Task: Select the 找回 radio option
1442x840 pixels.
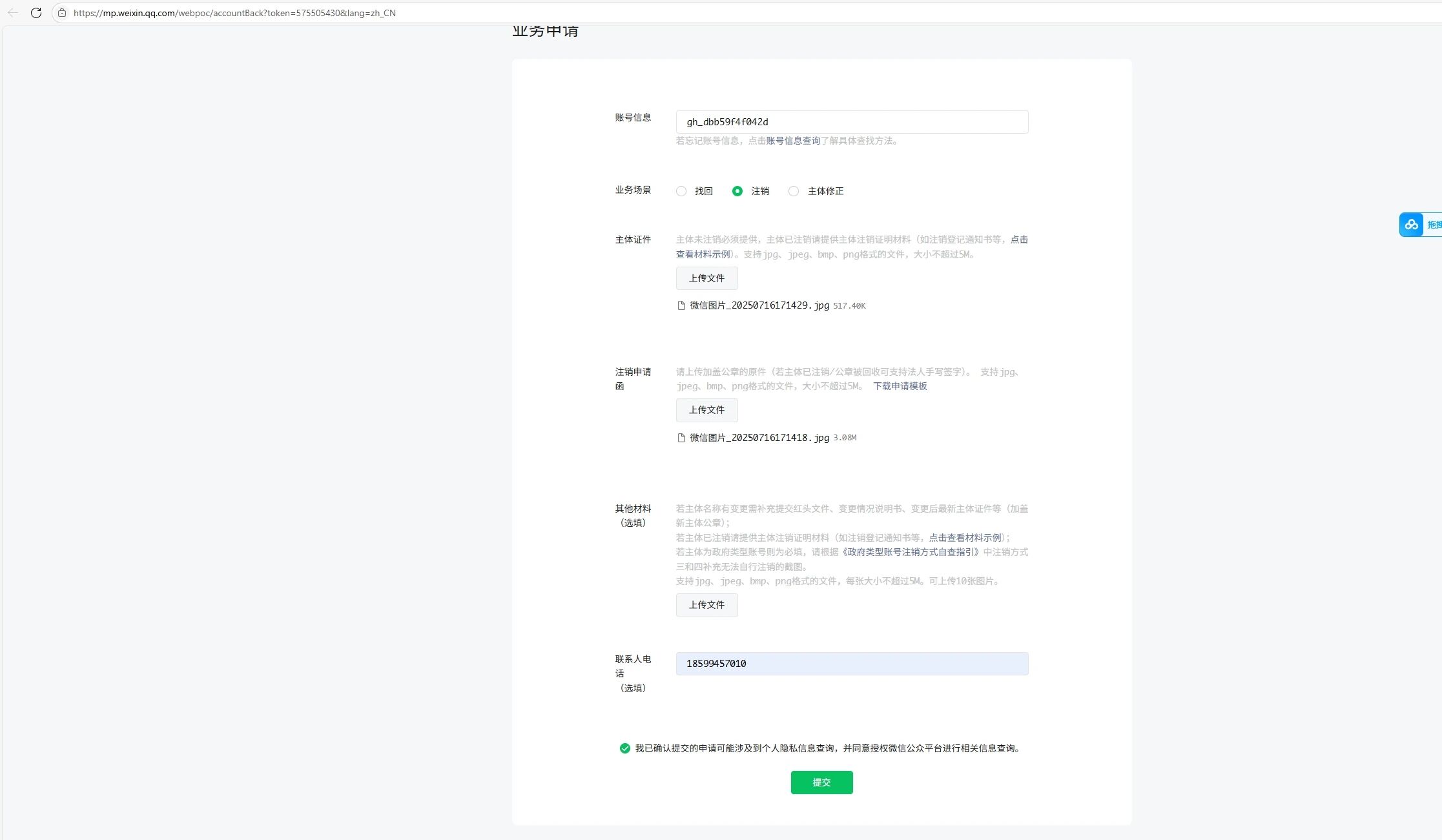Action: (681, 191)
